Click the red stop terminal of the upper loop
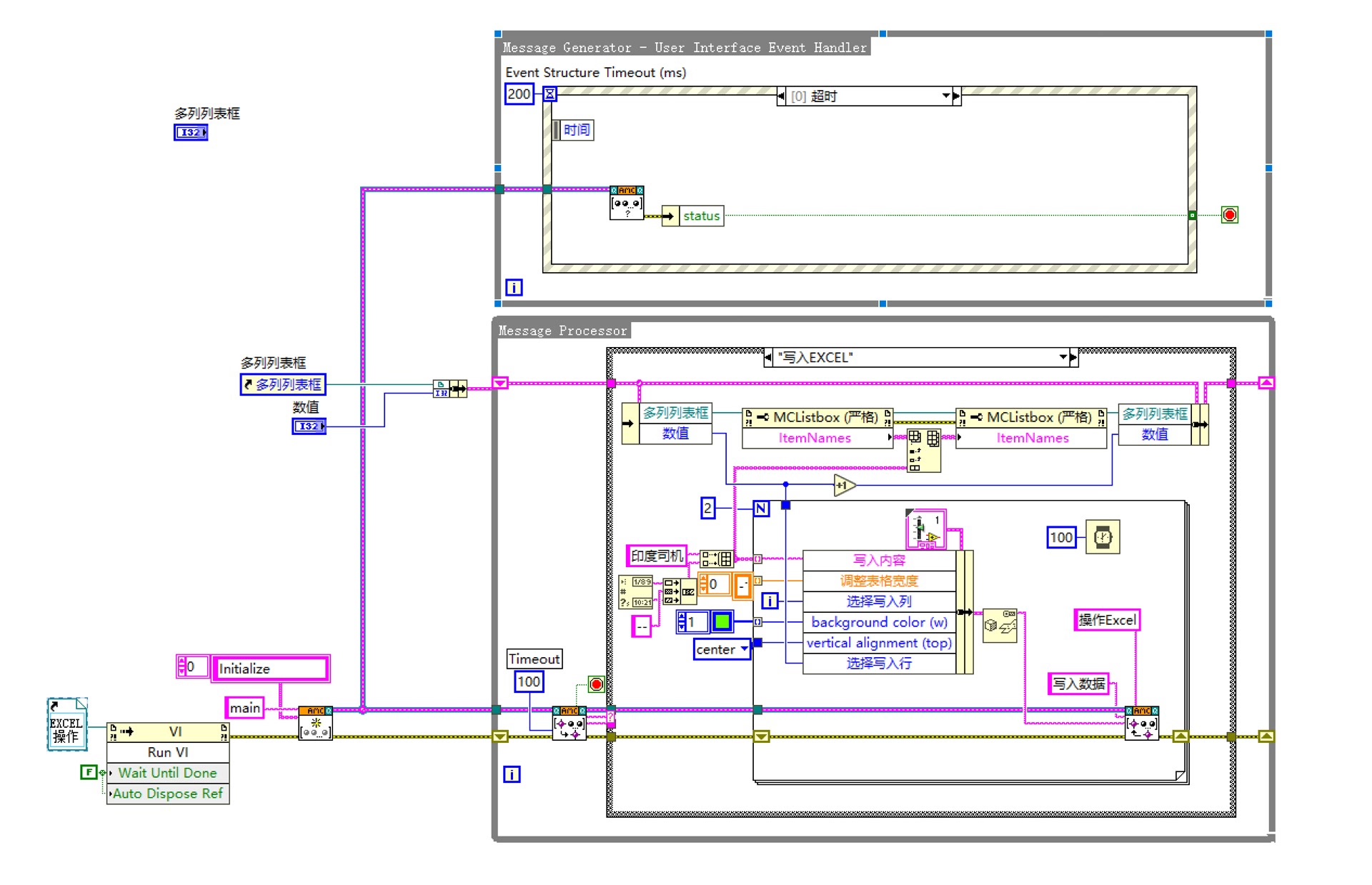This screenshot has width=1372, height=885. [1229, 215]
